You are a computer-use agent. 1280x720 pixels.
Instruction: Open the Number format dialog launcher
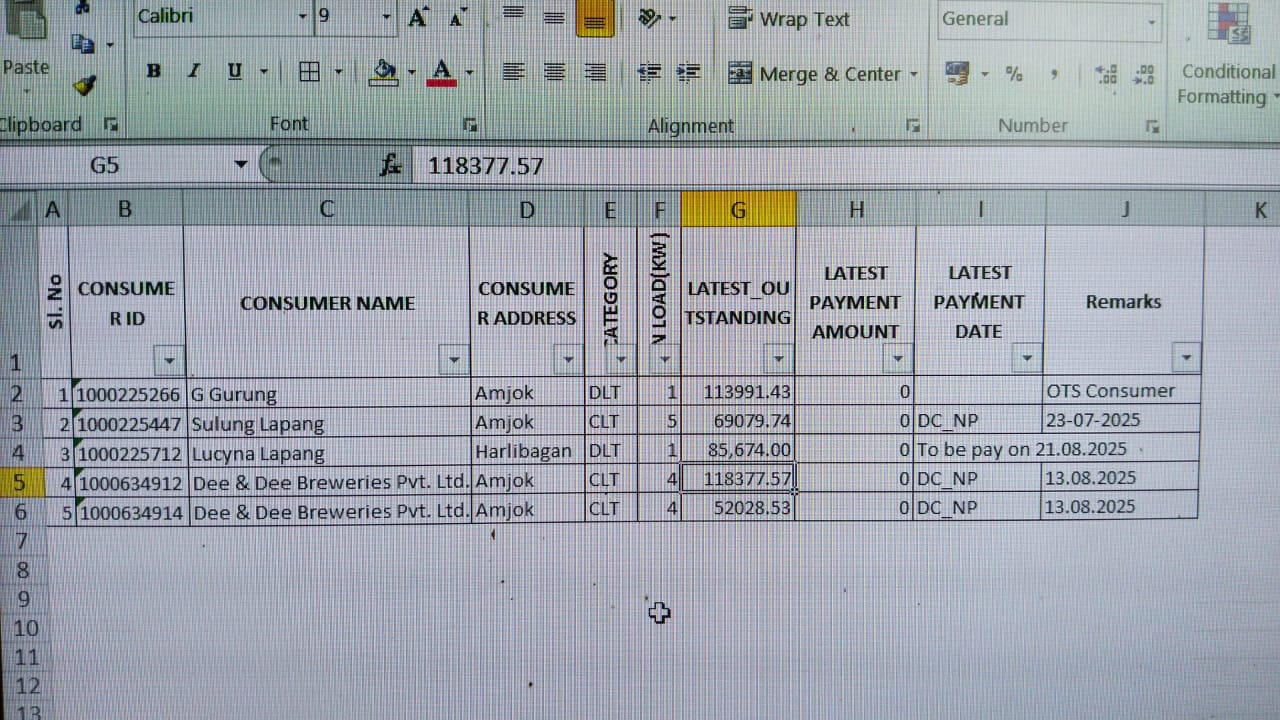(x=1153, y=126)
